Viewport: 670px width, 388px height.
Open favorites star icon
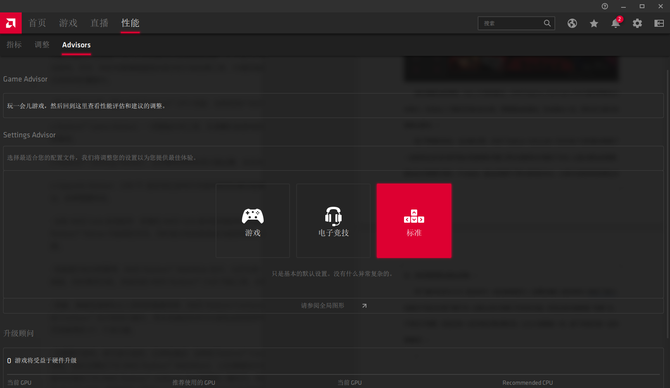coord(594,24)
